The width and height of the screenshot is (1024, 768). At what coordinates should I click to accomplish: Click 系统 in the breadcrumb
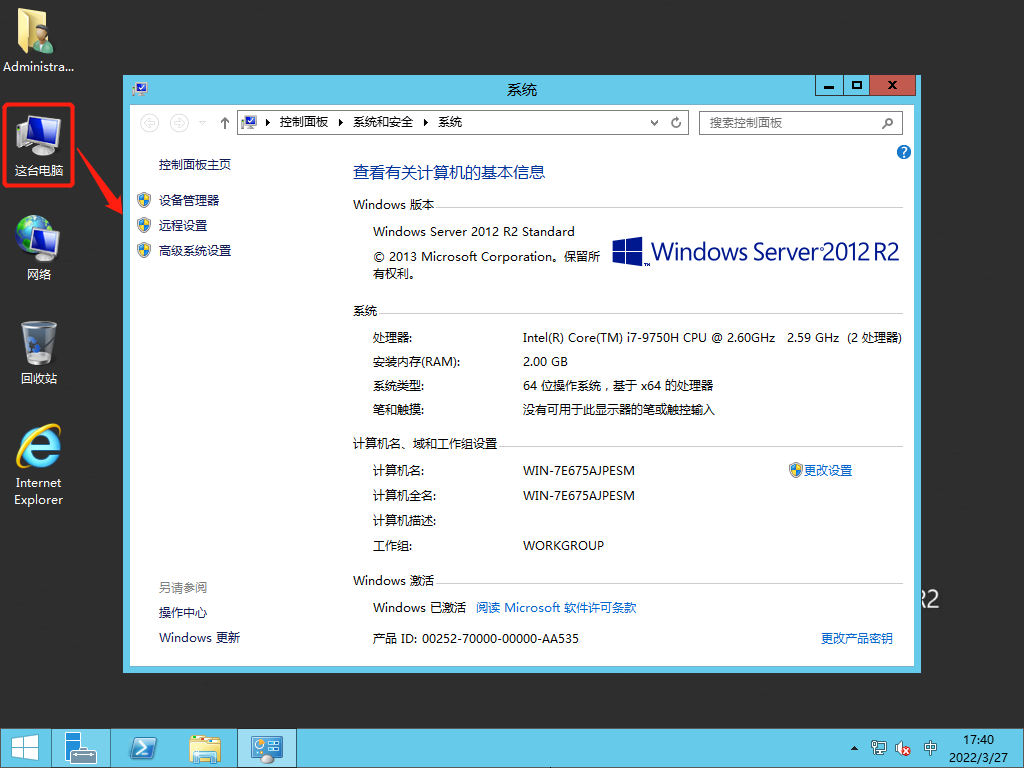tap(450, 122)
